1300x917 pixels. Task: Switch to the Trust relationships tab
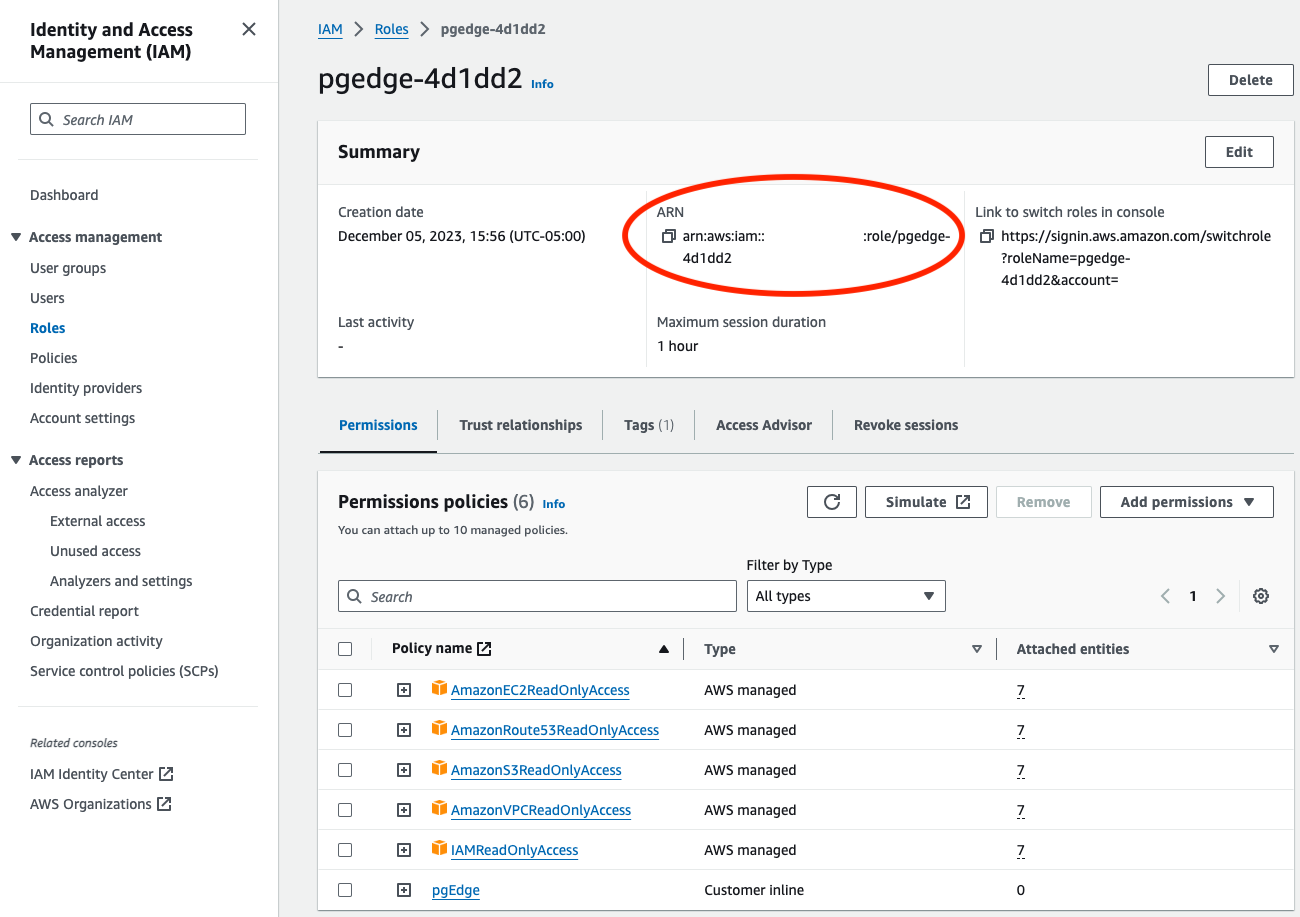(520, 425)
